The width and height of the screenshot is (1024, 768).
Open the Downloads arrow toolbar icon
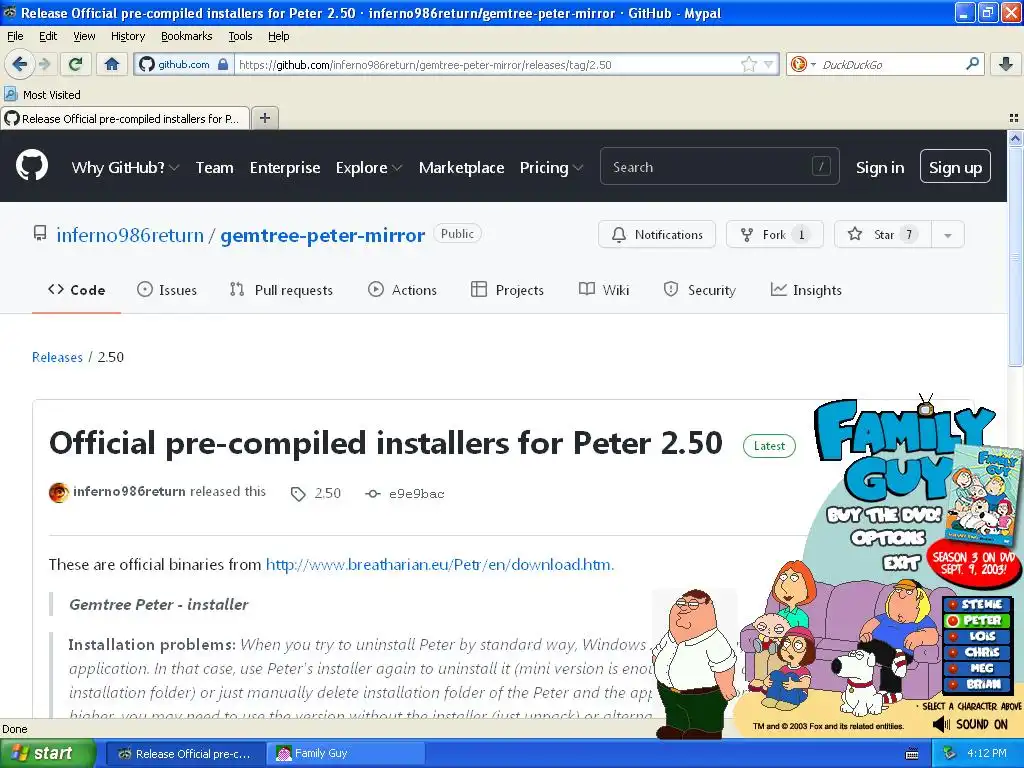(x=1006, y=64)
